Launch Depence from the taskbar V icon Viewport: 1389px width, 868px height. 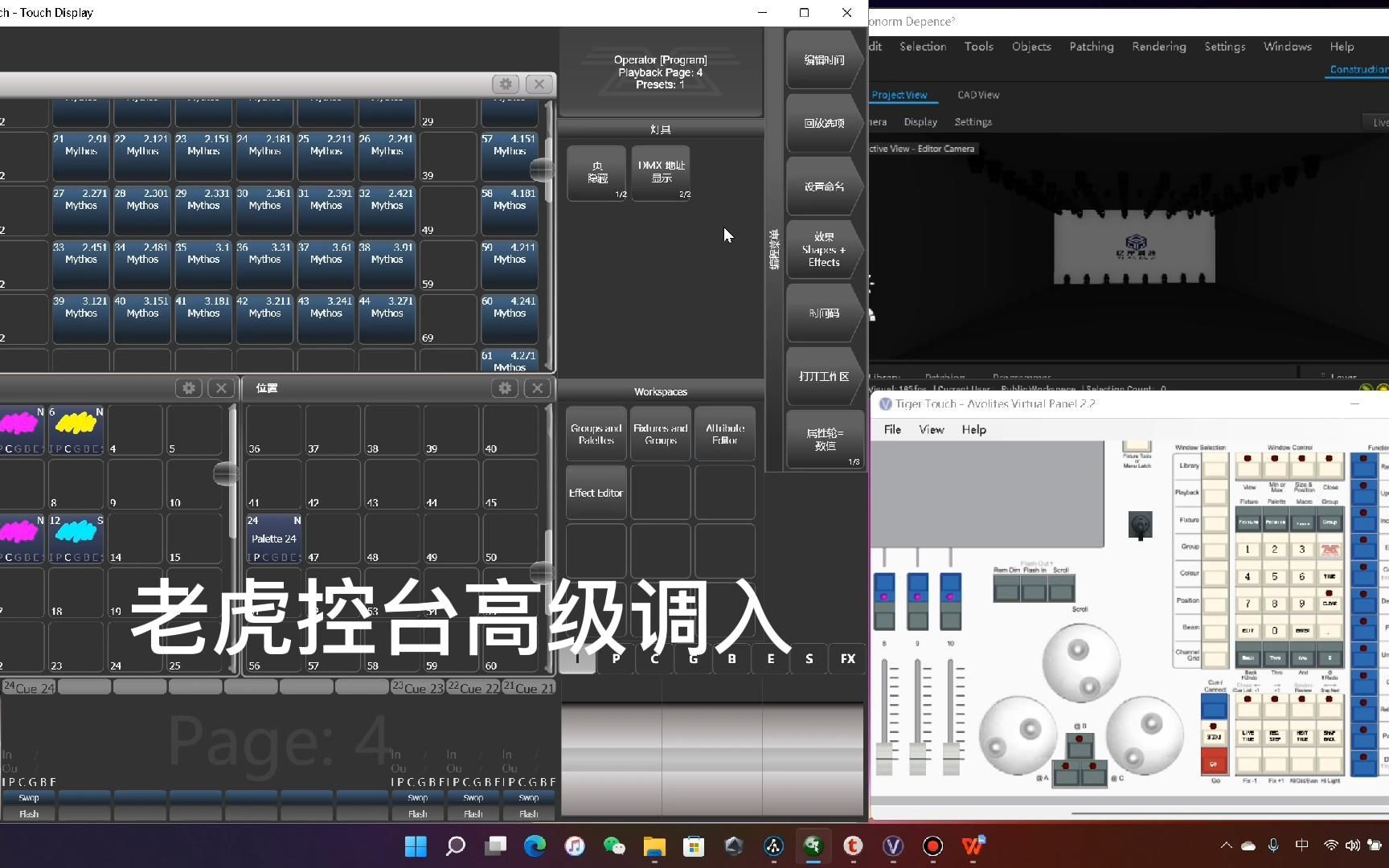[x=892, y=846]
